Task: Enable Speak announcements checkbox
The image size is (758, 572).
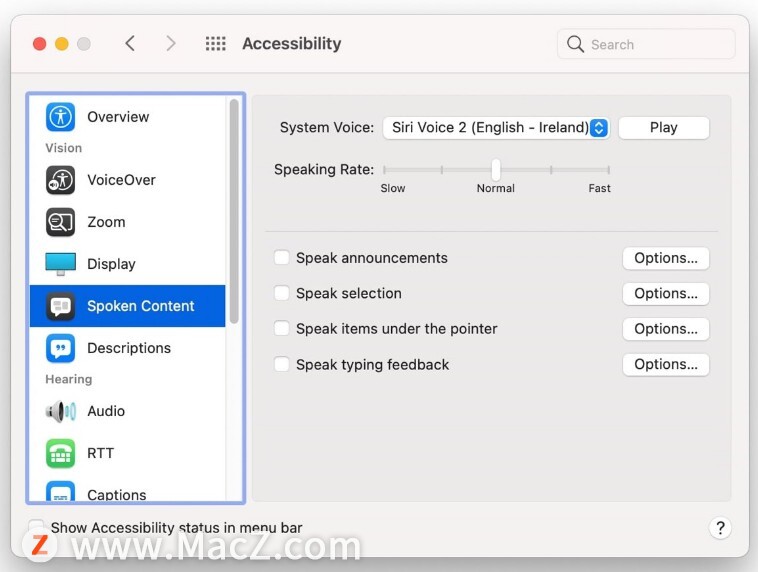Action: [x=282, y=258]
